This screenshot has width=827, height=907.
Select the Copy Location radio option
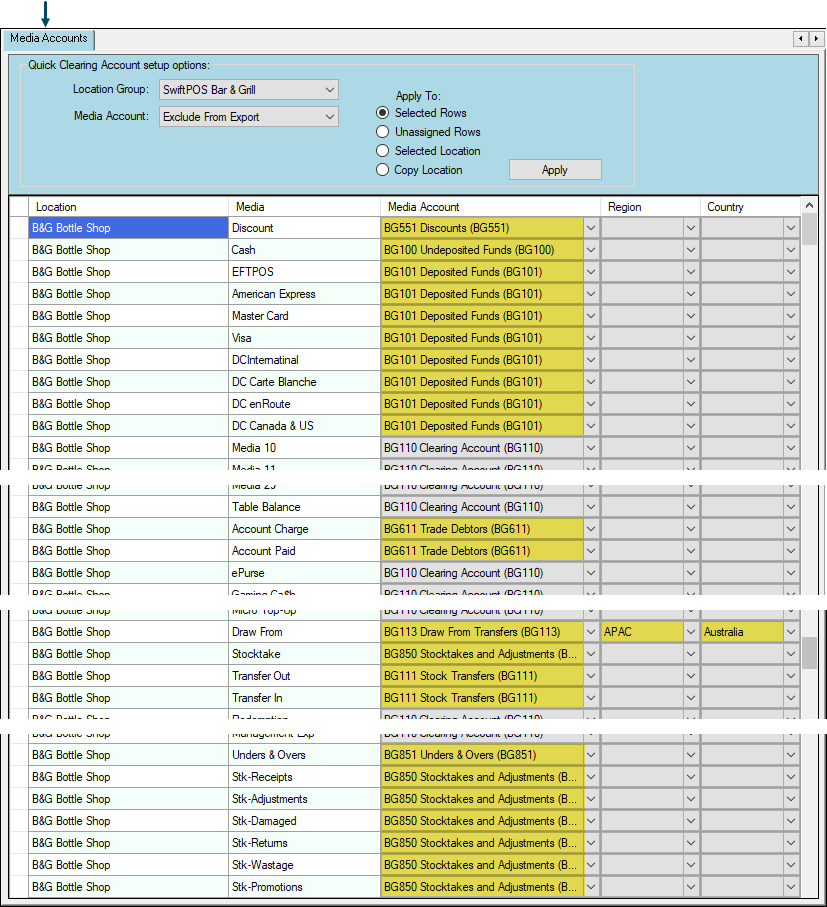click(419, 170)
